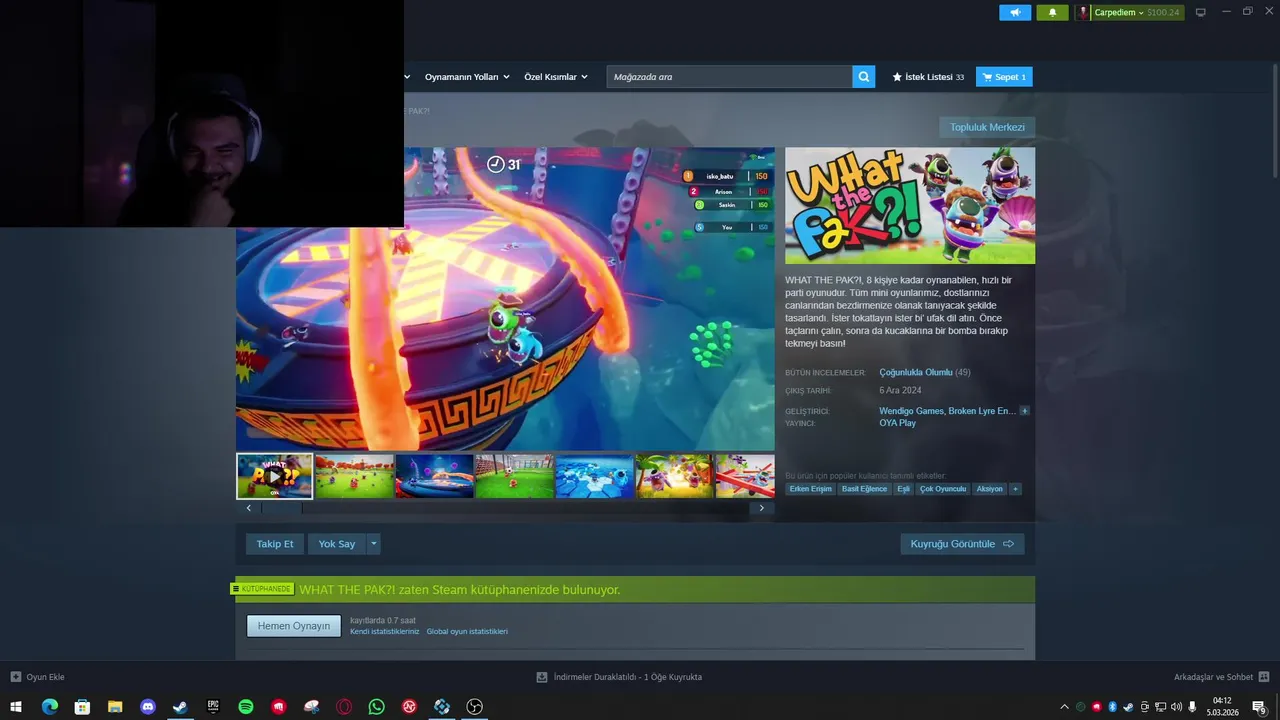Click Hemen Oynayın play now button
The width and height of the screenshot is (1280, 720).
294,626
